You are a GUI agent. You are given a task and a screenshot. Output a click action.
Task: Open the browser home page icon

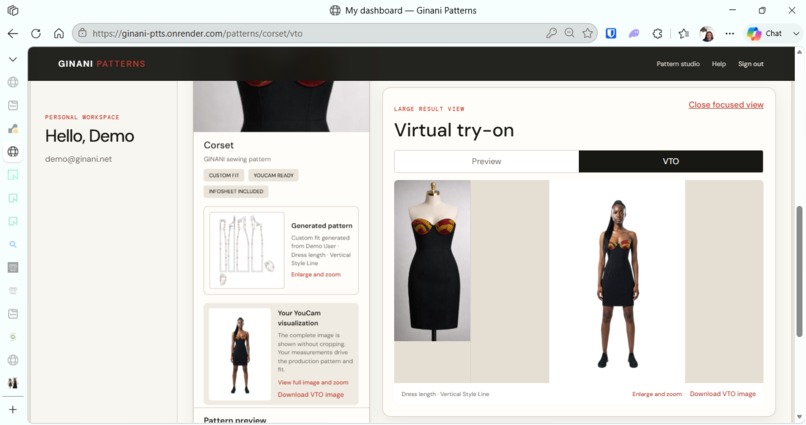tap(59, 33)
